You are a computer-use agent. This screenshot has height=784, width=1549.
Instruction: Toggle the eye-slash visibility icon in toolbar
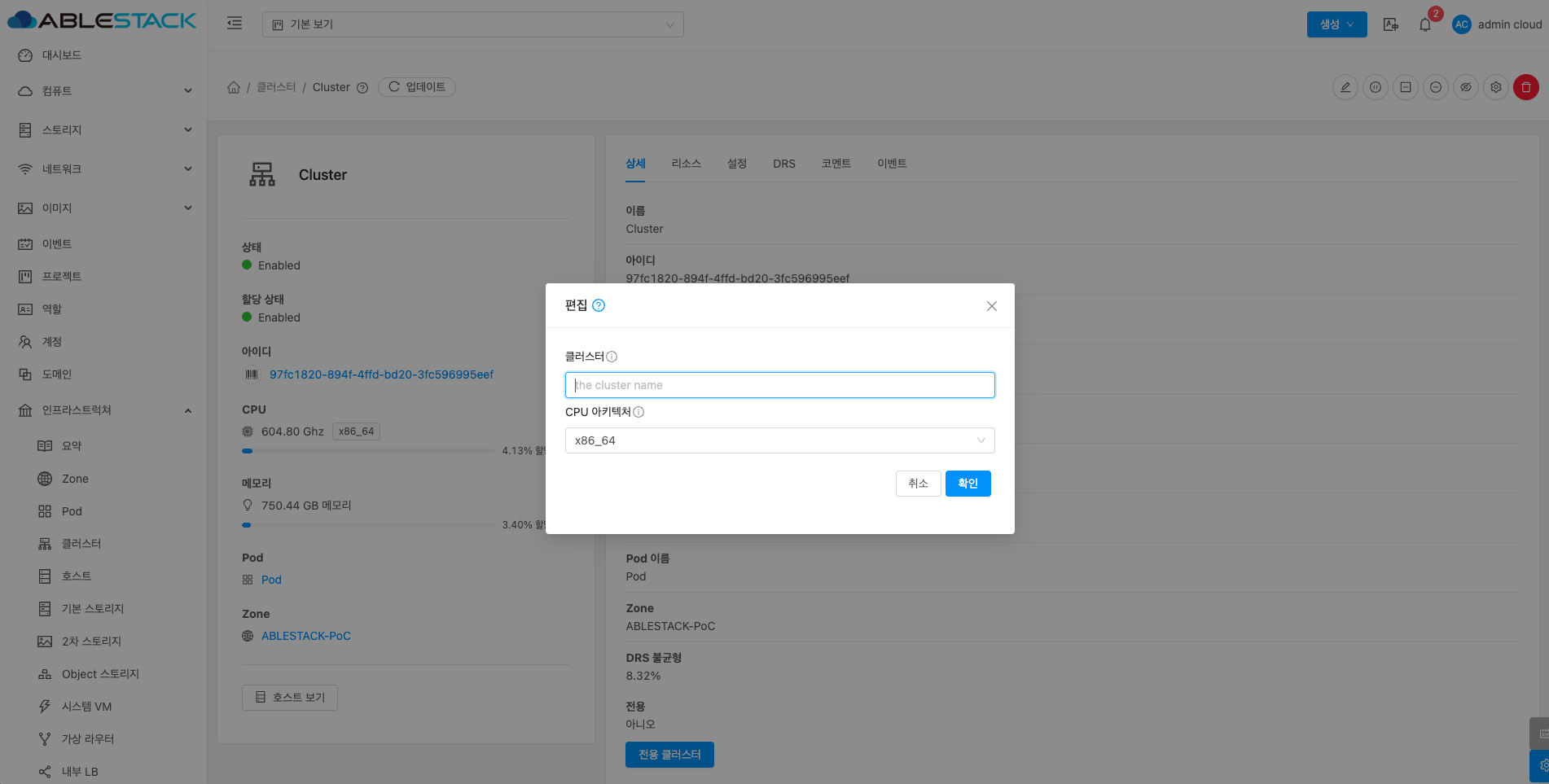(1465, 87)
